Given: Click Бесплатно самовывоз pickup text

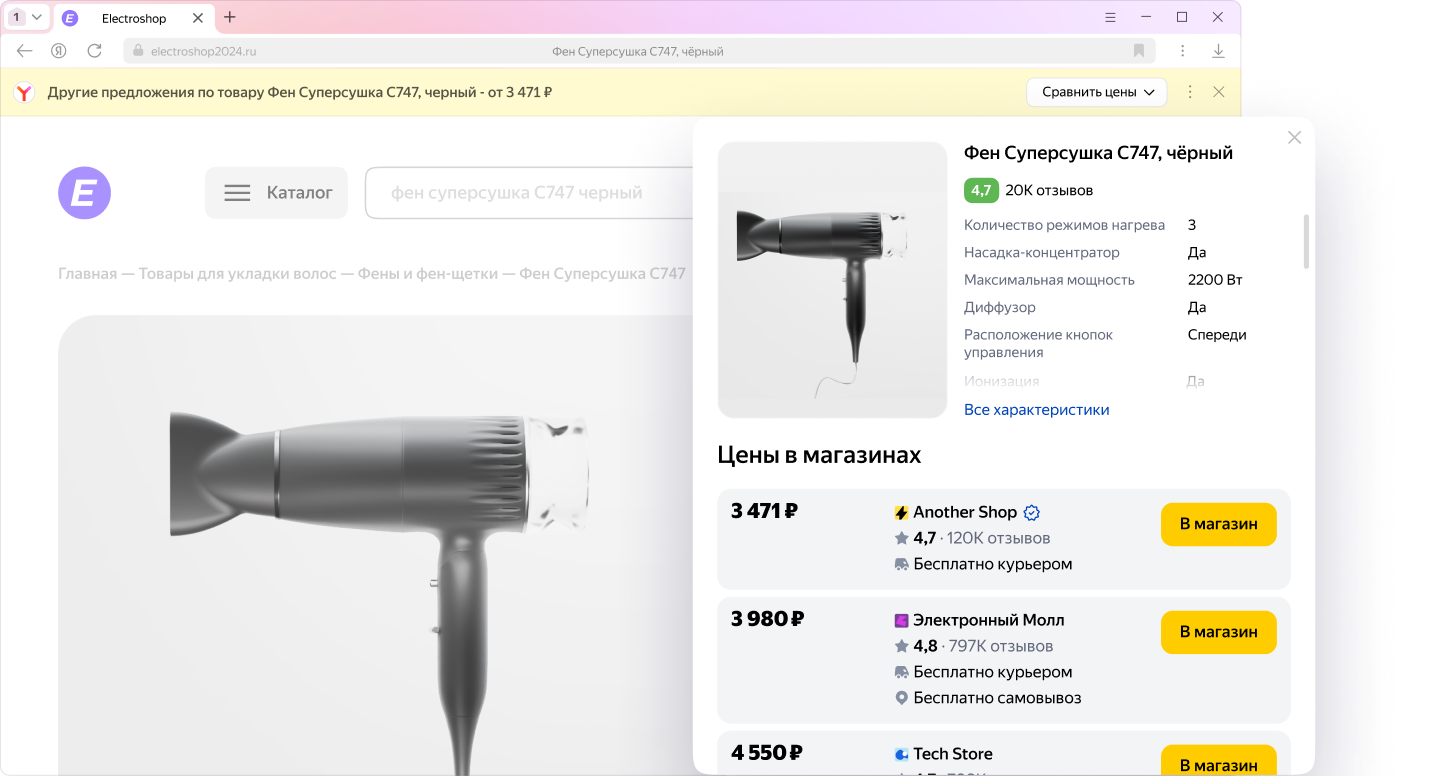Looking at the screenshot, I should click(997, 698).
